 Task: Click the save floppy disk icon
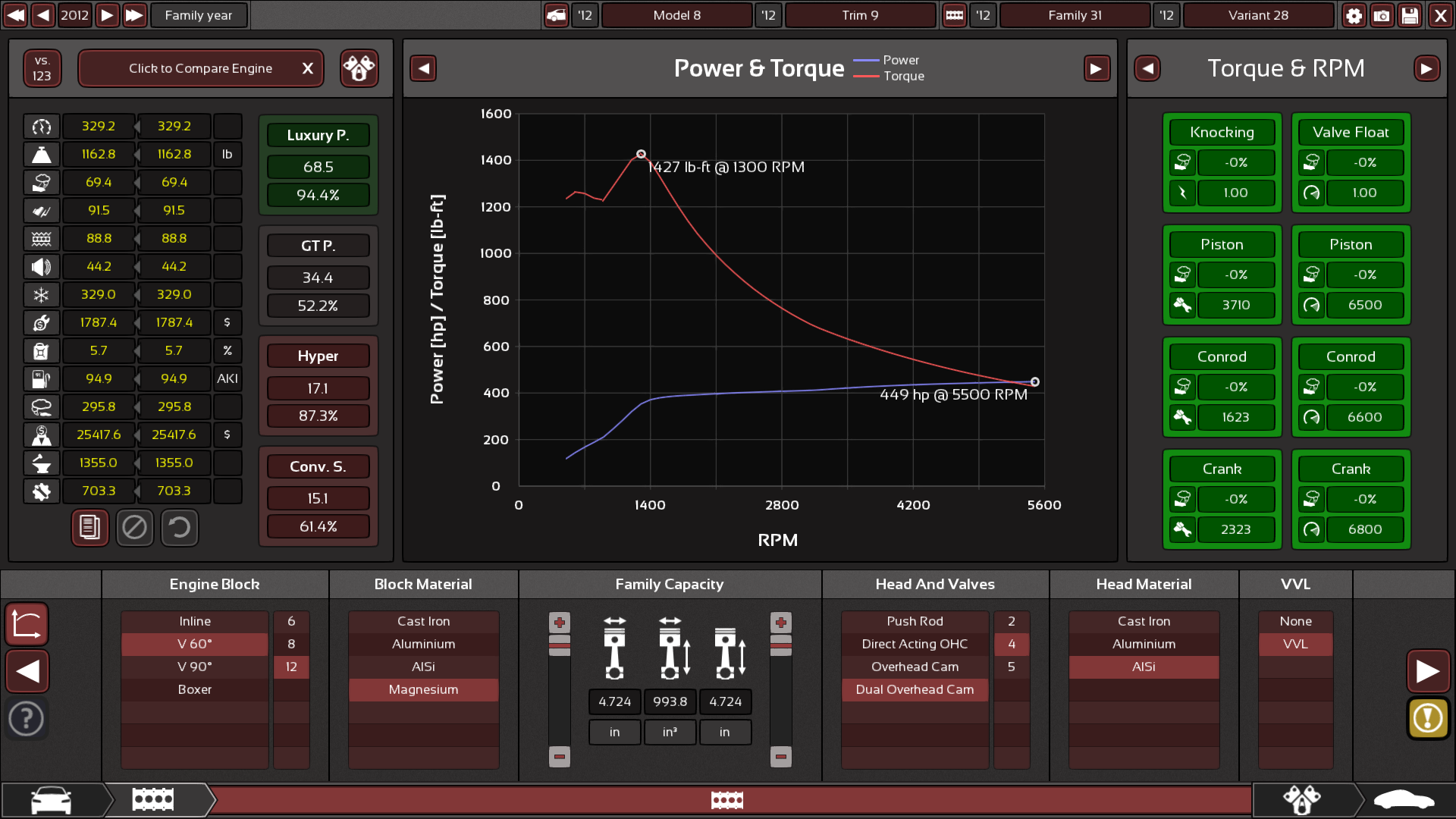coord(1410,15)
